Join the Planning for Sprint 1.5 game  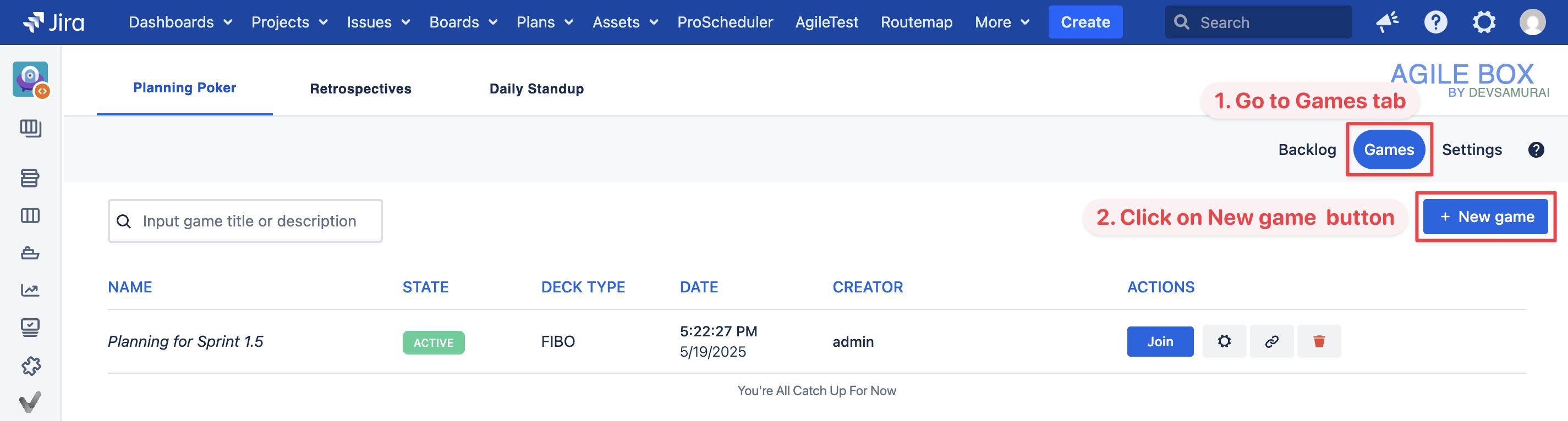tap(1160, 341)
